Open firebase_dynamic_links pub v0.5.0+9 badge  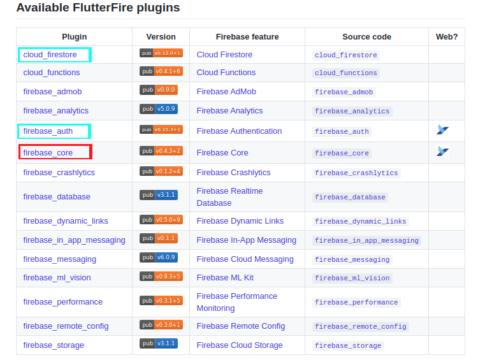click(161, 220)
